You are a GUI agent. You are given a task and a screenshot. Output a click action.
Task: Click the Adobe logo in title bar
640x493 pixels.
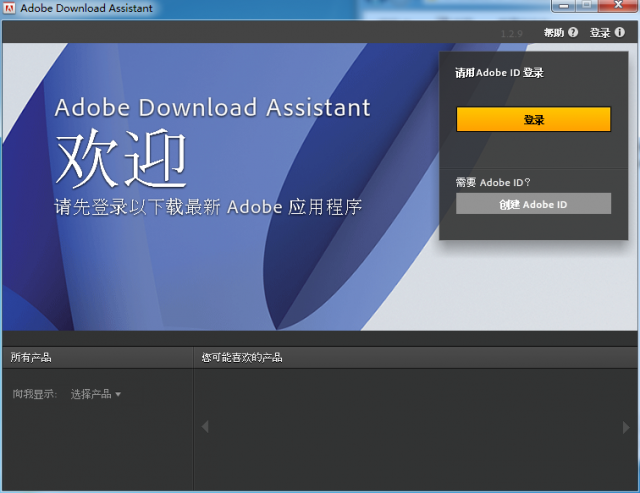coord(9,8)
